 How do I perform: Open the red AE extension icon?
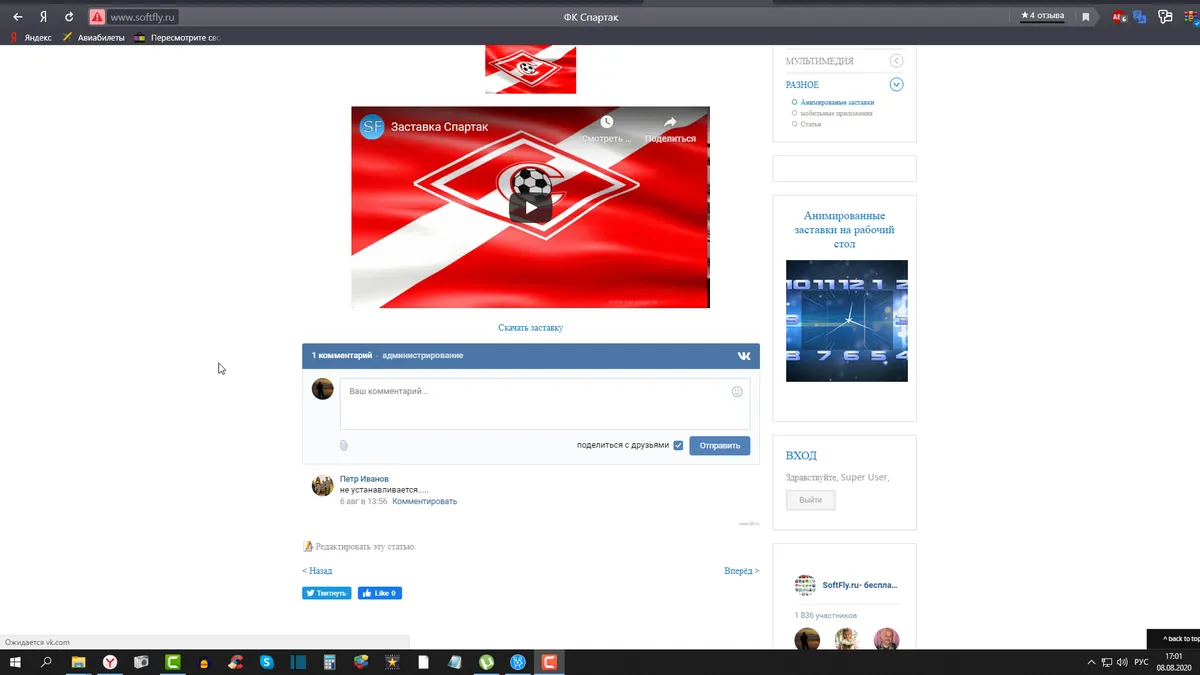coord(1119,17)
